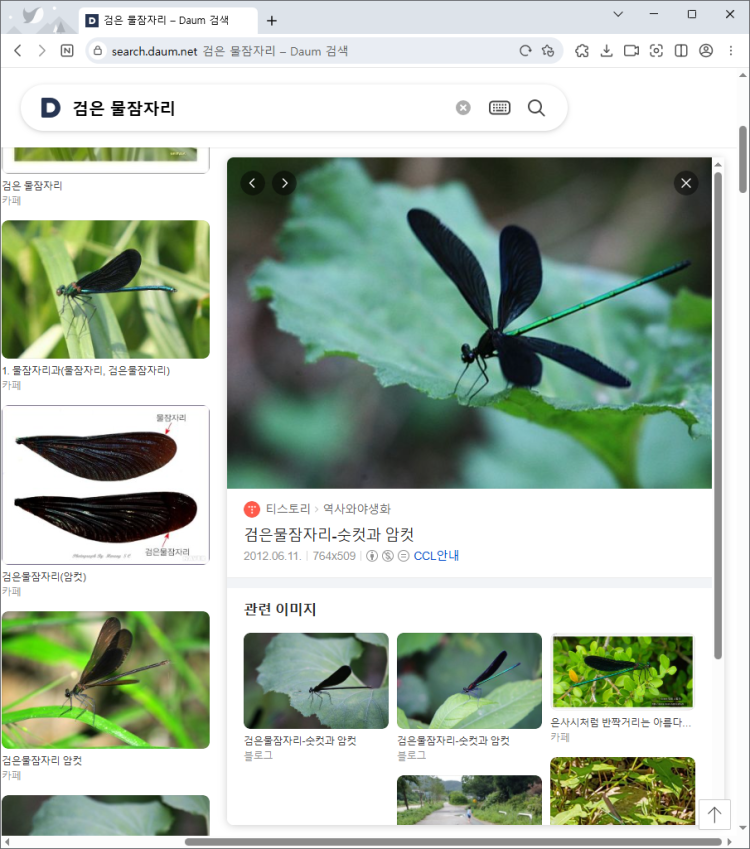Open the CCL안내 link
Viewport: 750px width, 849px height.
click(x=436, y=556)
